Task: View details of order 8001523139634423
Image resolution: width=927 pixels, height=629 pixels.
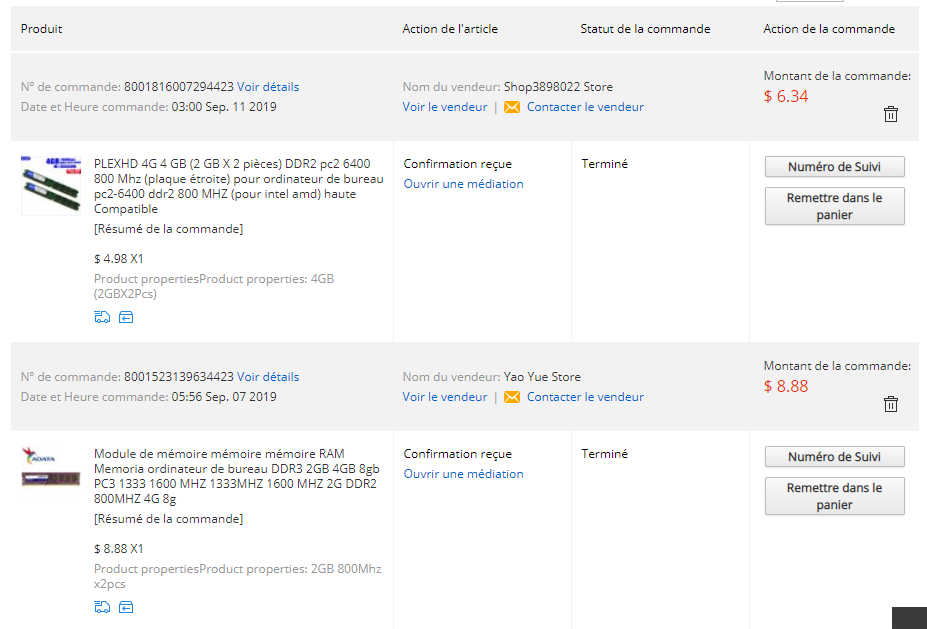Action: pyautogui.click(x=268, y=377)
